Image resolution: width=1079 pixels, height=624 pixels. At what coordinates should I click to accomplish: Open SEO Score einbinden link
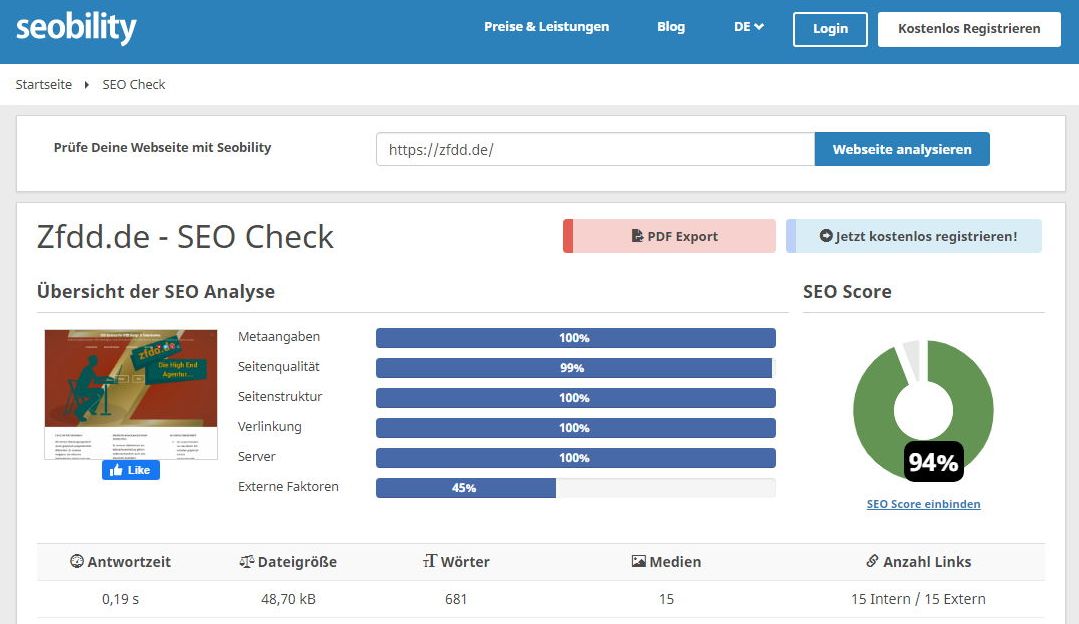point(923,504)
